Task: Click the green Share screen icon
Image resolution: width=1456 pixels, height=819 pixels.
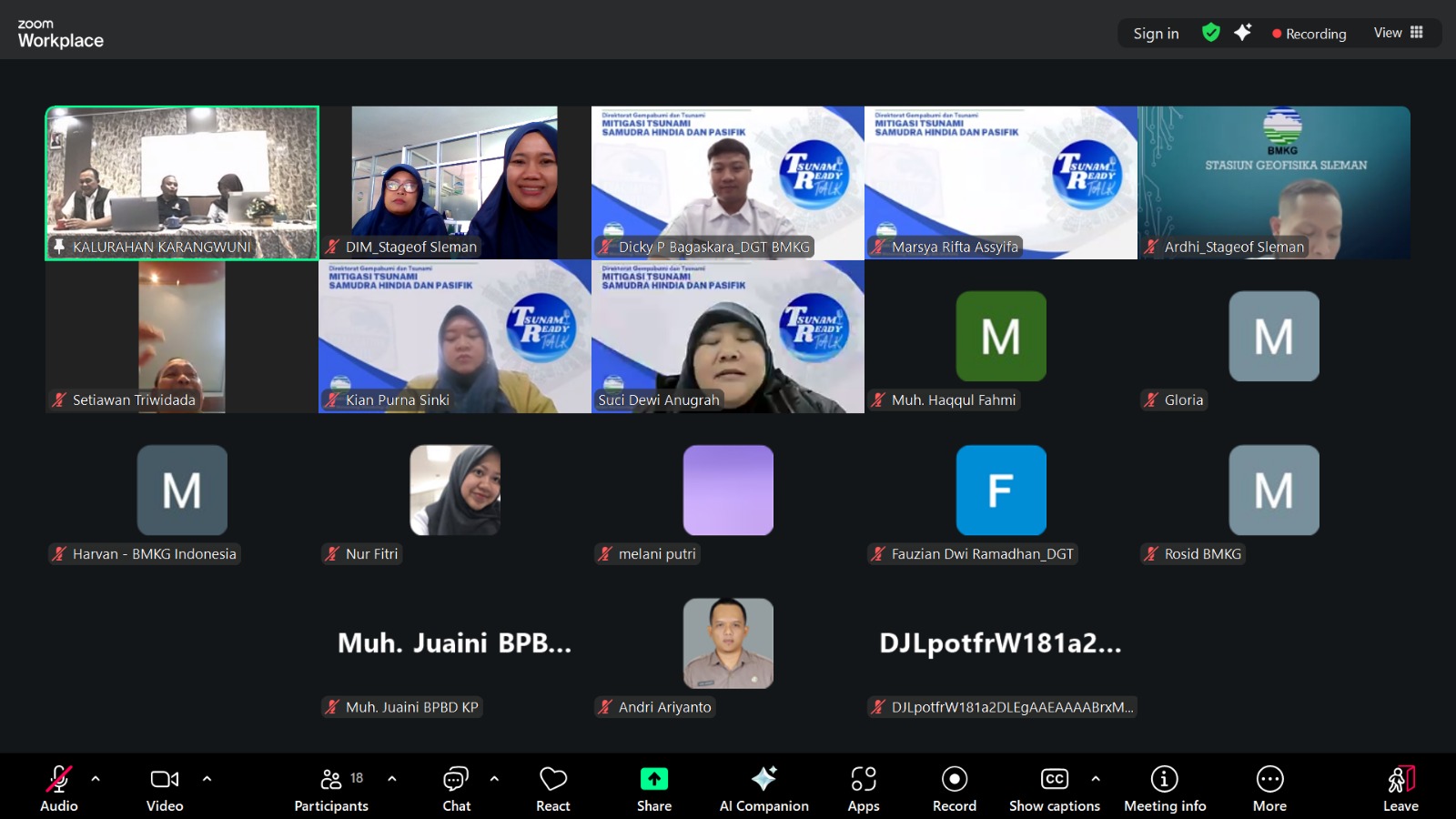Action: [x=653, y=779]
